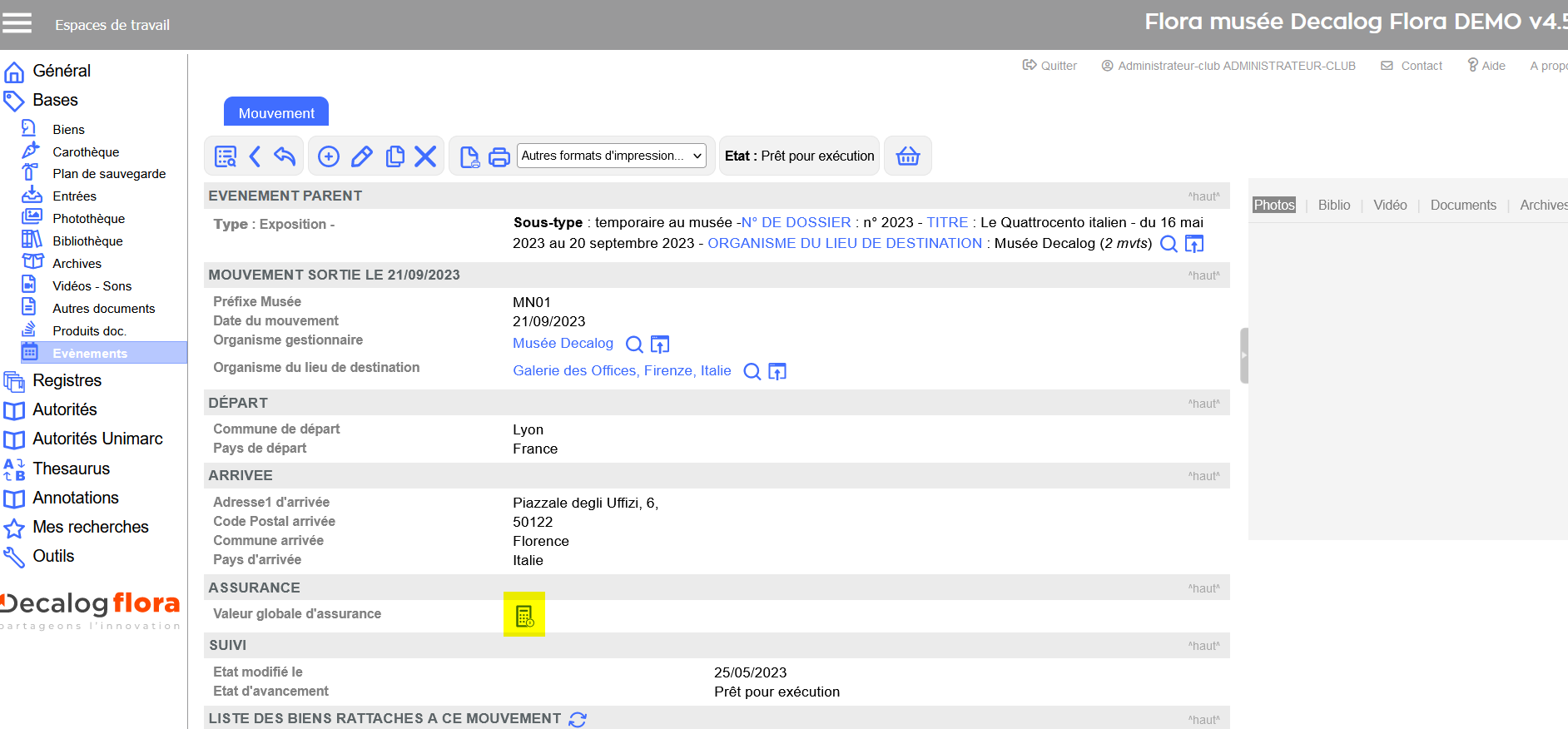
Task: Switch to Photos tab
Action: 1274,205
